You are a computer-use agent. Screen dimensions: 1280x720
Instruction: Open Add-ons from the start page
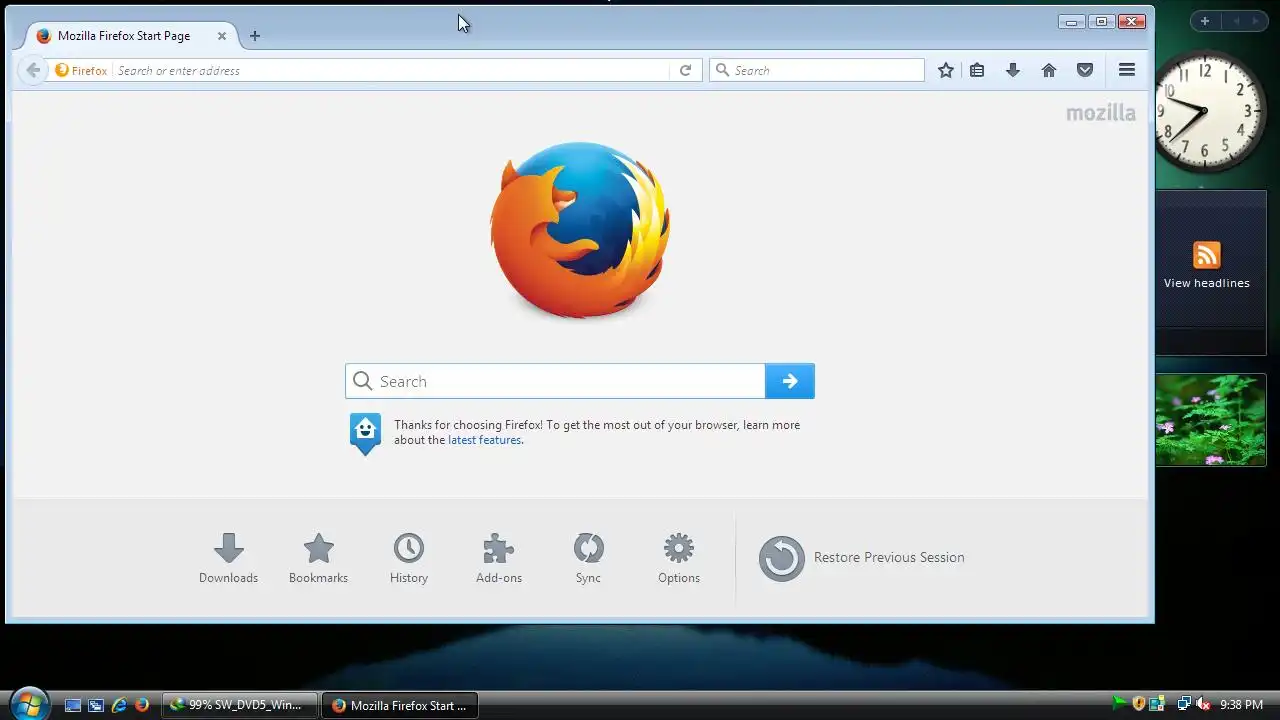[x=498, y=558]
